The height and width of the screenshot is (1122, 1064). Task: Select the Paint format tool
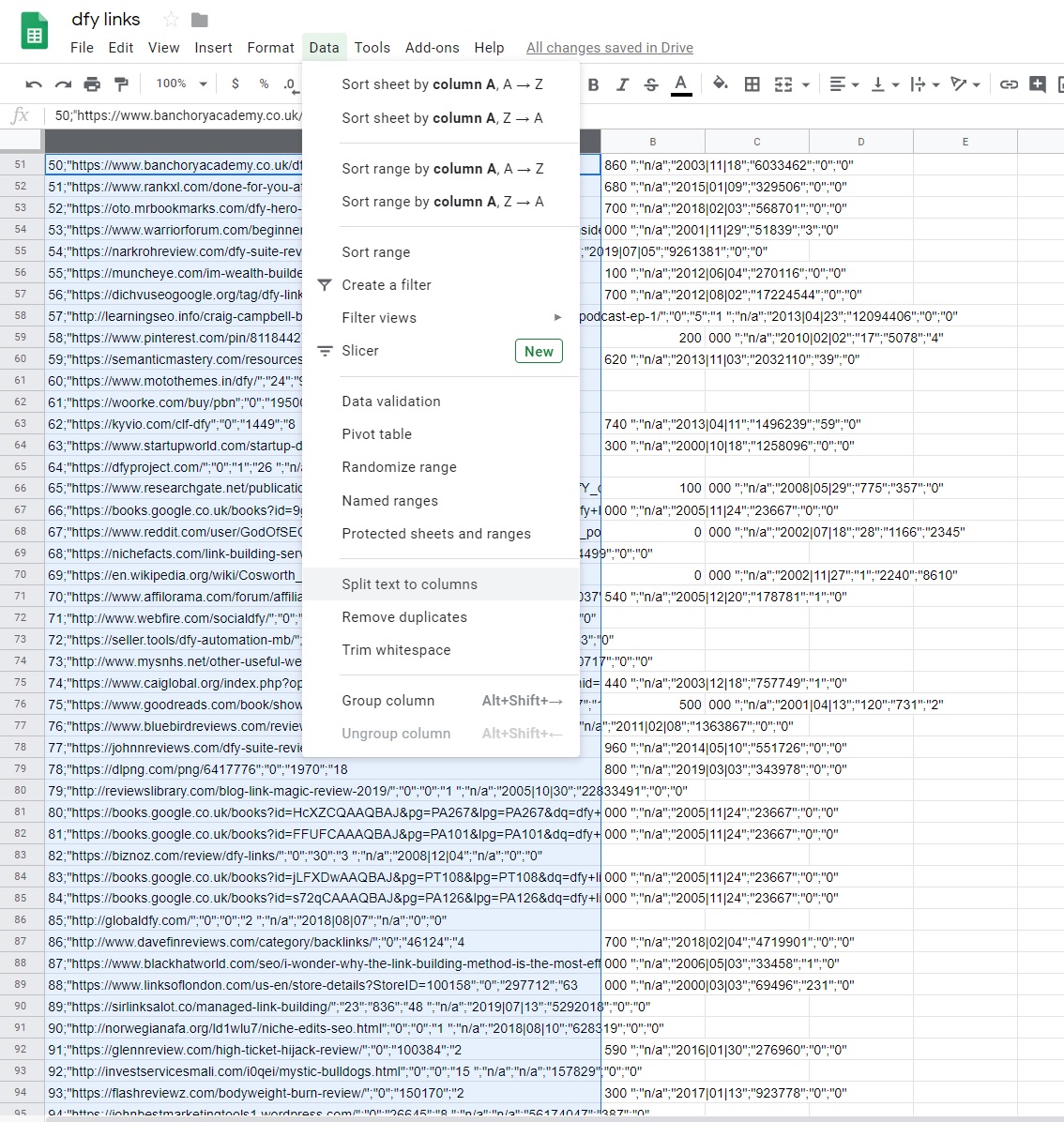(x=122, y=84)
